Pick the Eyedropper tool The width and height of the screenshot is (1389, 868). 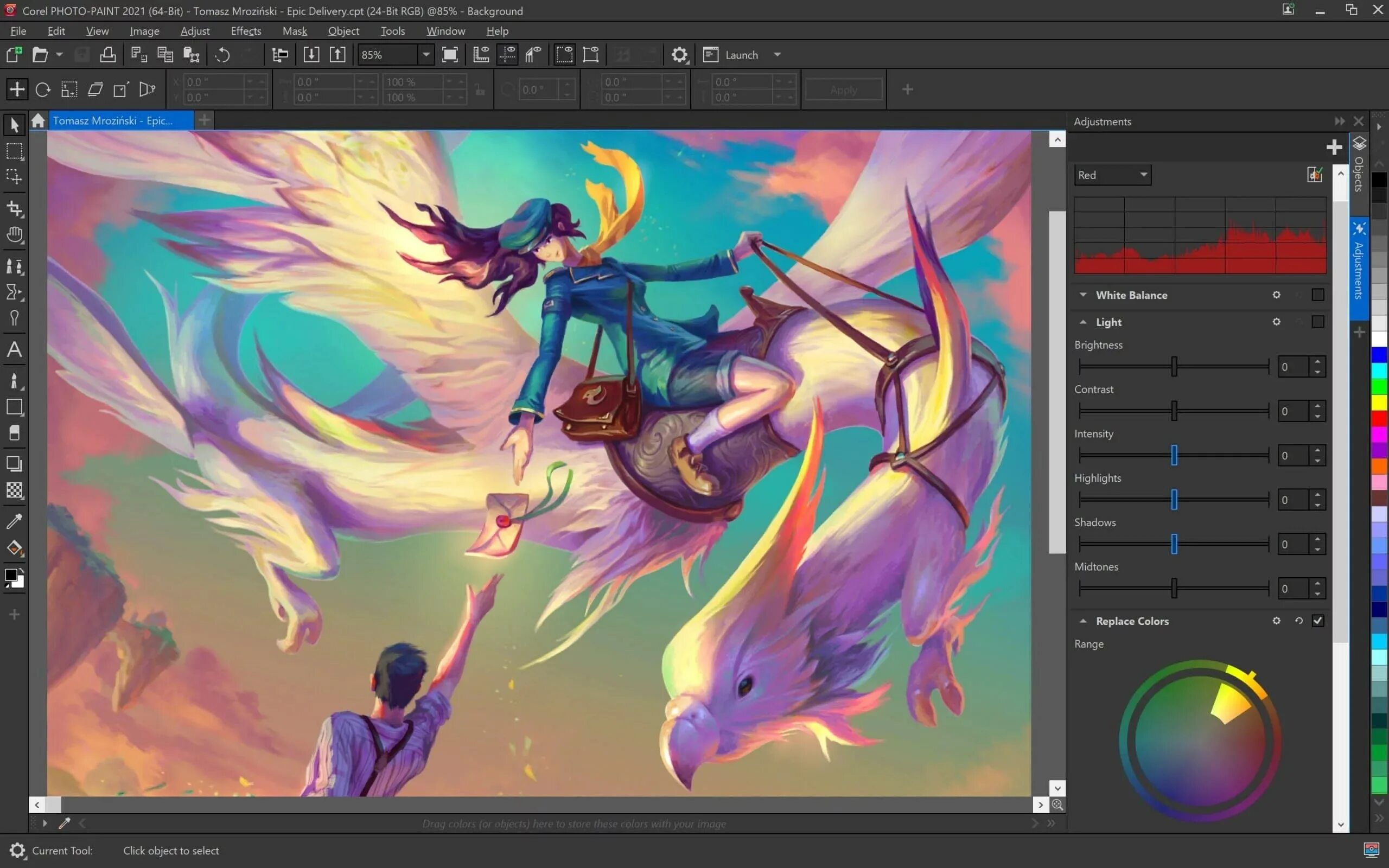point(14,521)
